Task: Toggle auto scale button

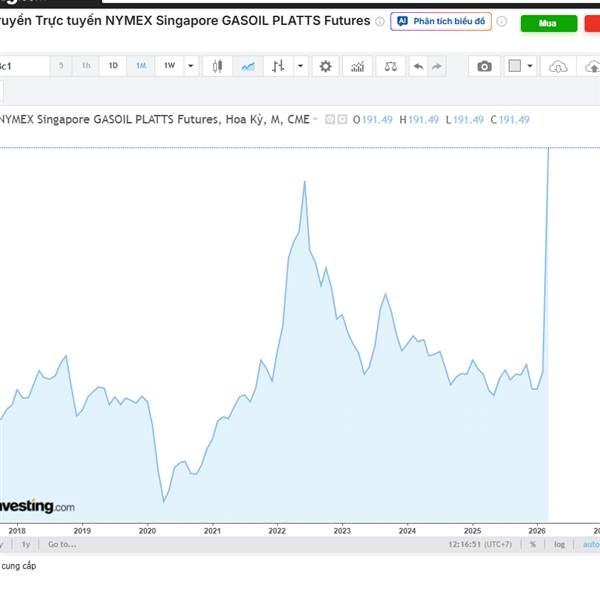Action: tap(591, 544)
